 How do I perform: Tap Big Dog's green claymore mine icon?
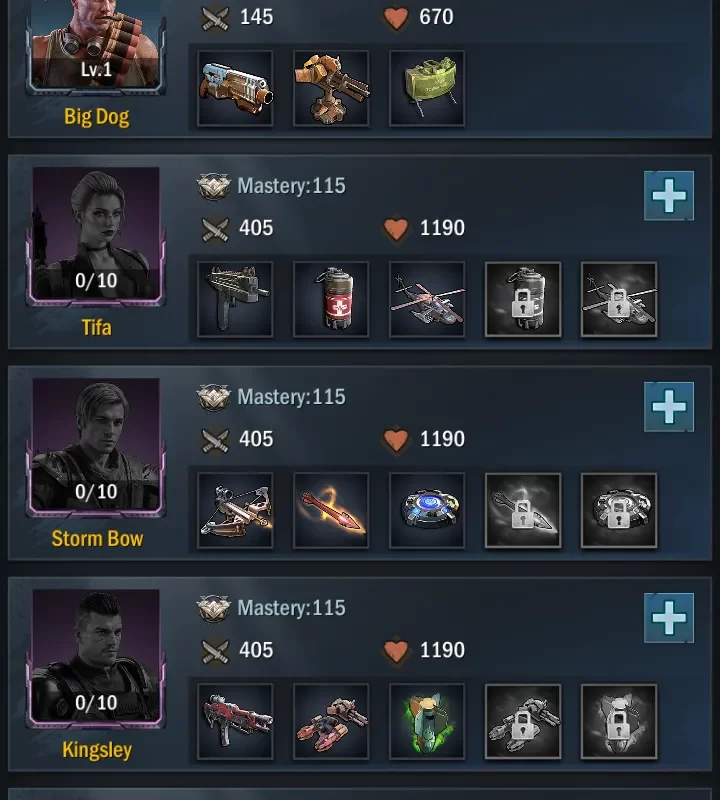[x=427, y=88]
